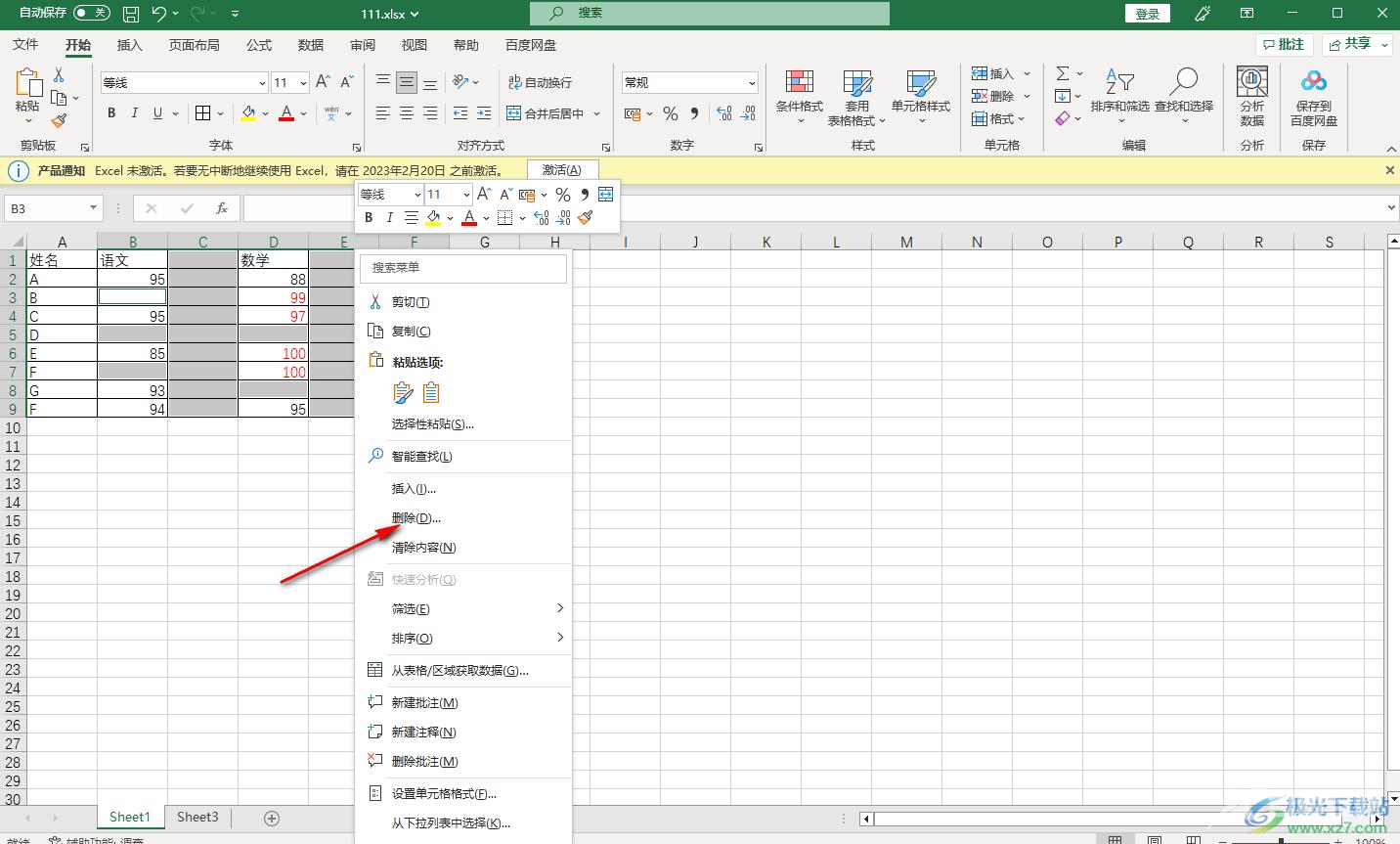
Task: Dismiss the product notice bar
Action: click(x=1390, y=170)
